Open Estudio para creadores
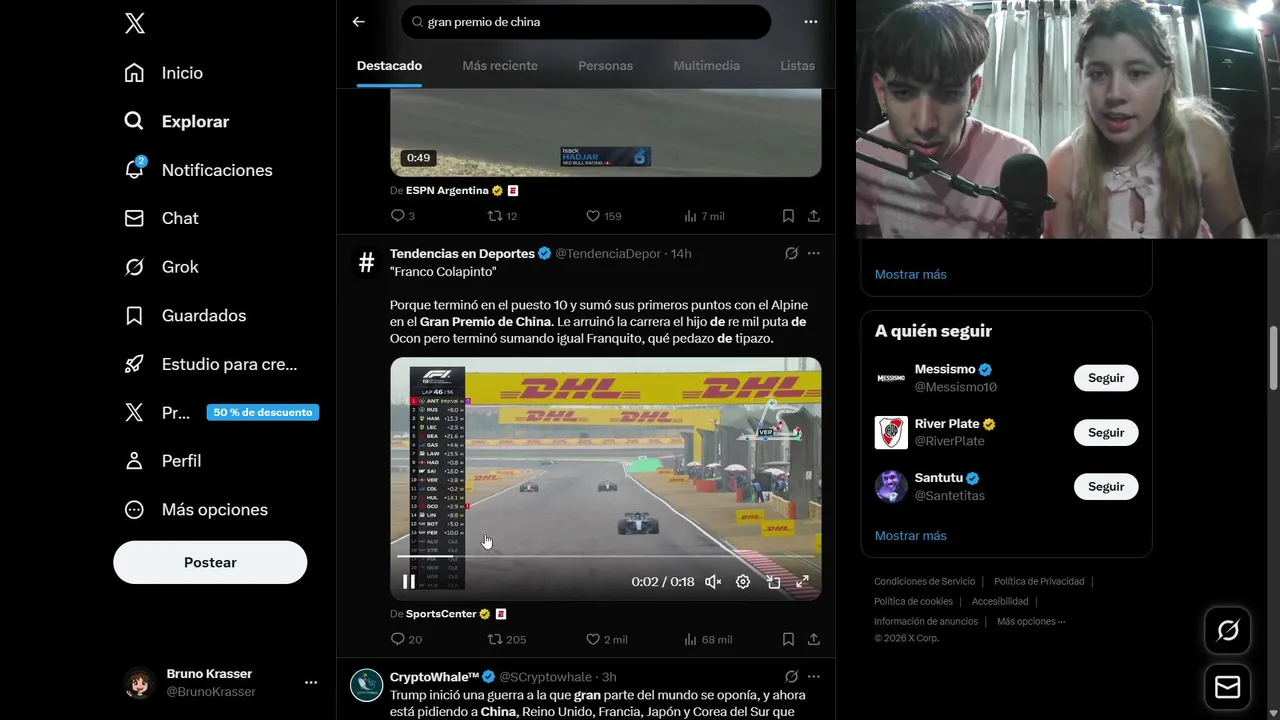Image resolution: width=1280 pixels, height=720 pixels. [x=210, y=364]
